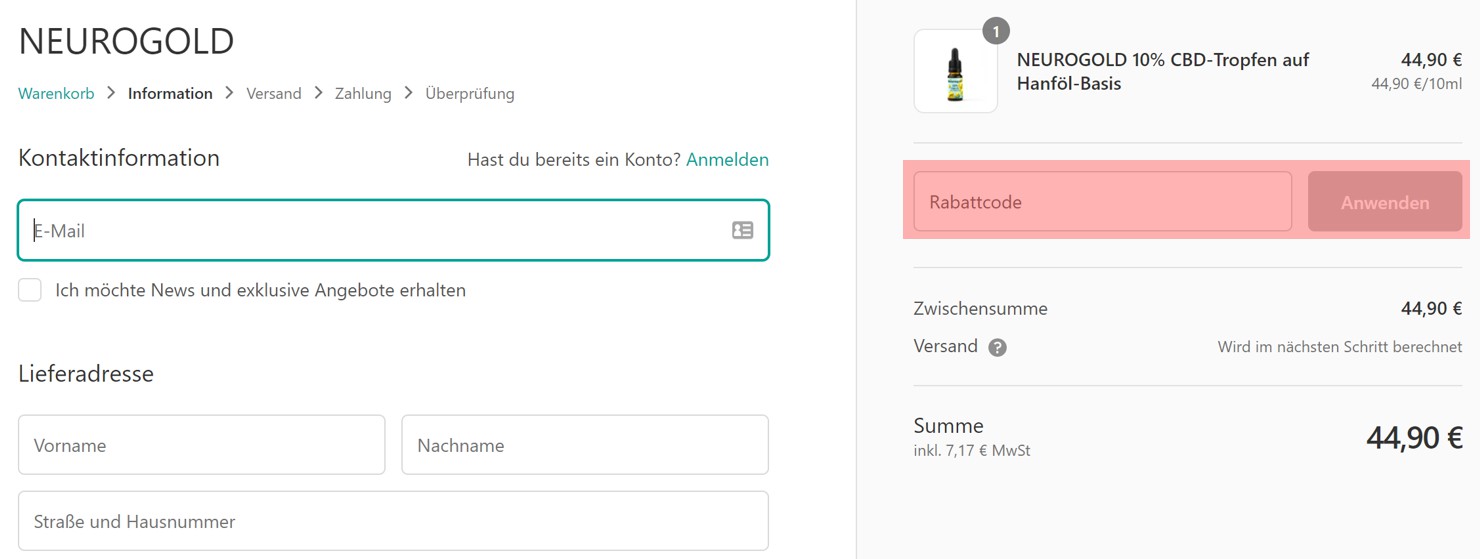Enable the news and exclusive offers checkbox
The height and width of the screenshot is (559, 1480).
(30, 290)
